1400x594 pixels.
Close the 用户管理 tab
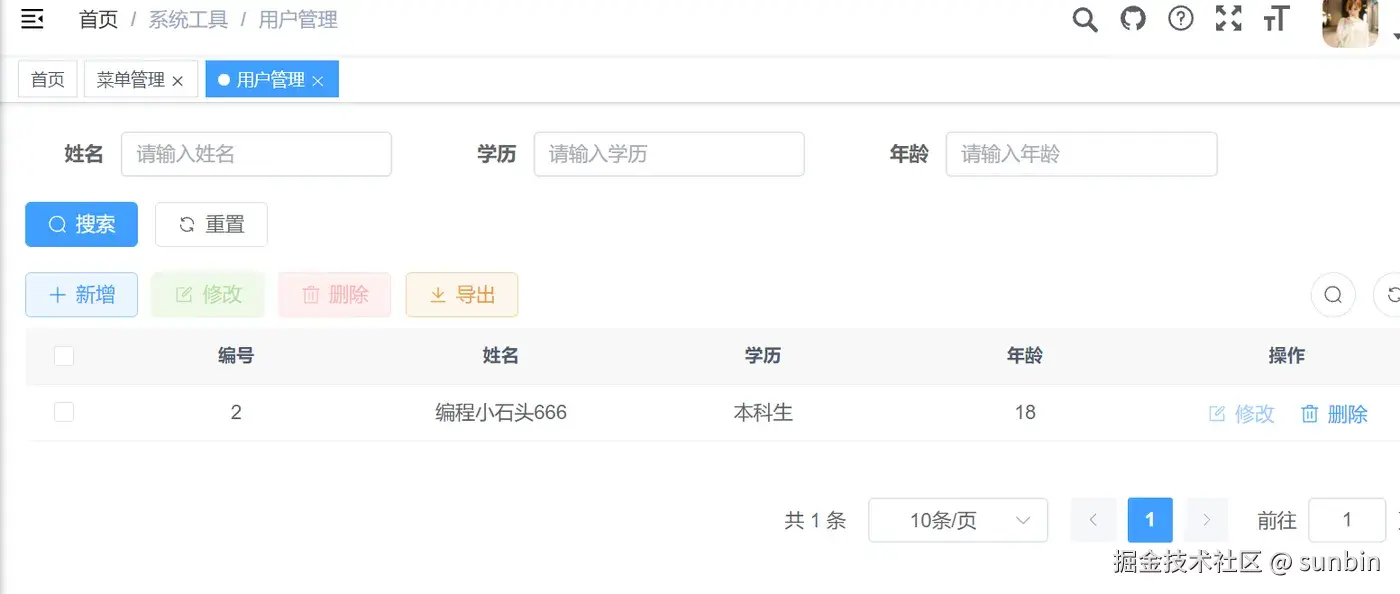(x=318, y=81)
